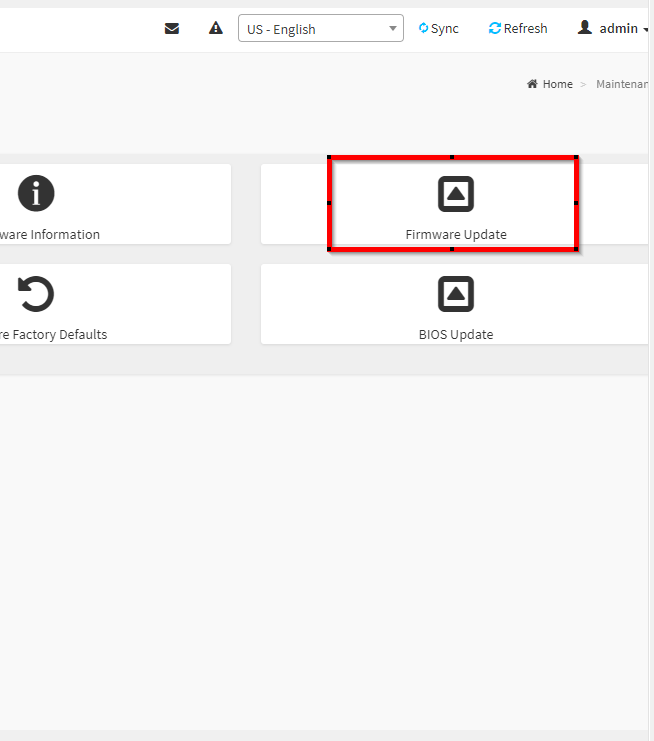Click the Refresh text link
The image size is (654, 741).
[x=525, y=29]
